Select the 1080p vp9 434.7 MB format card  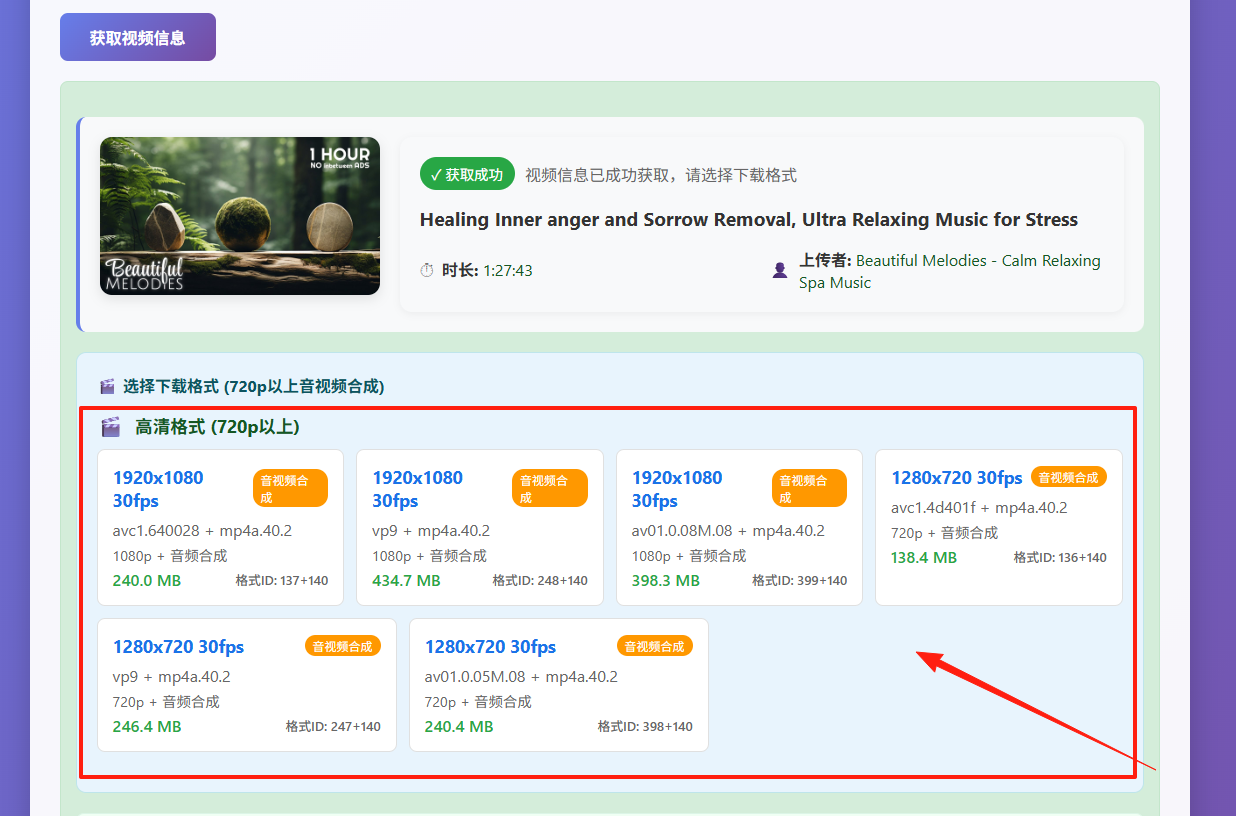pos(480,527)
